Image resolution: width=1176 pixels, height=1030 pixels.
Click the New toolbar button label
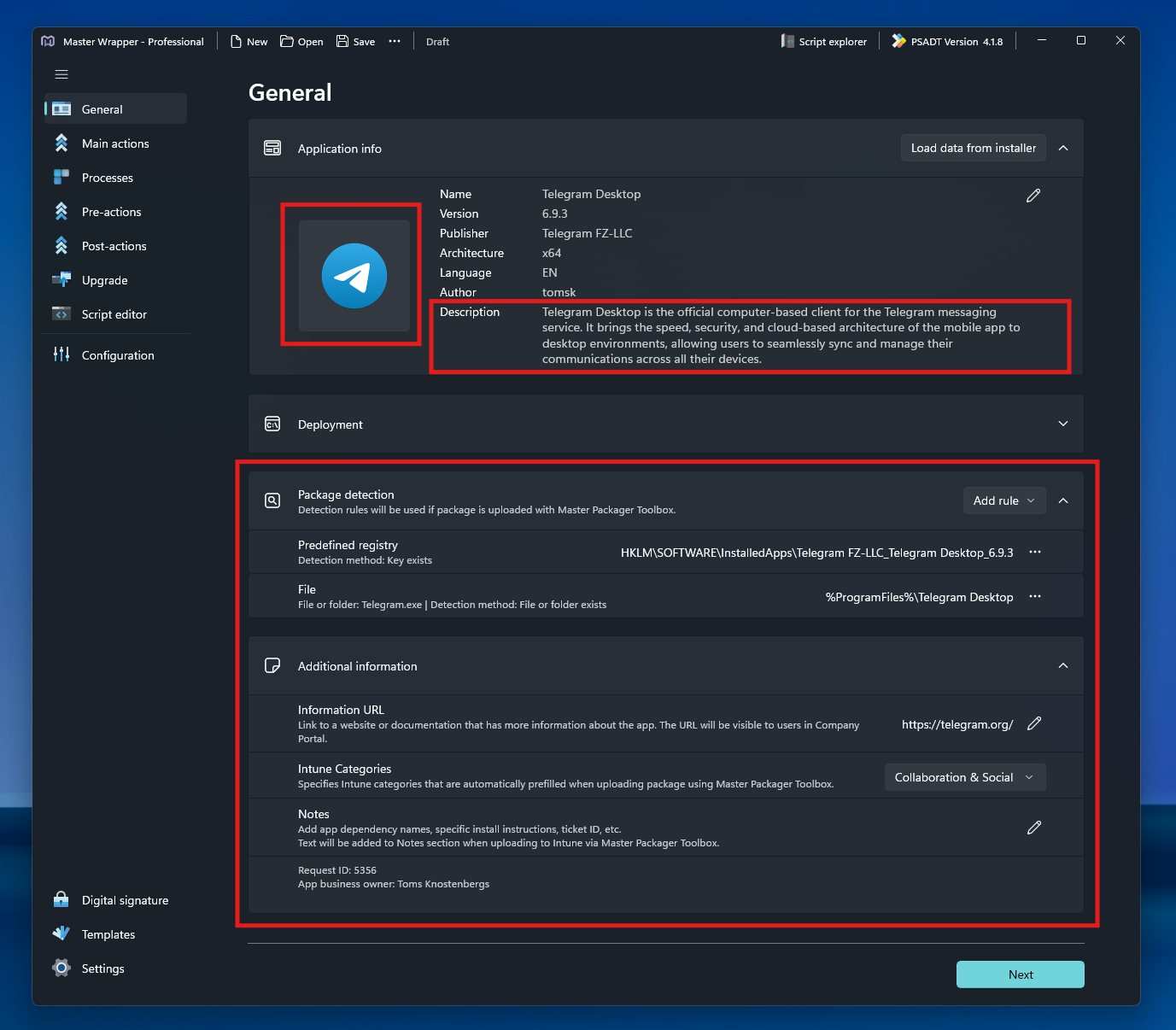pyautogui.click(x=257, y=42)
